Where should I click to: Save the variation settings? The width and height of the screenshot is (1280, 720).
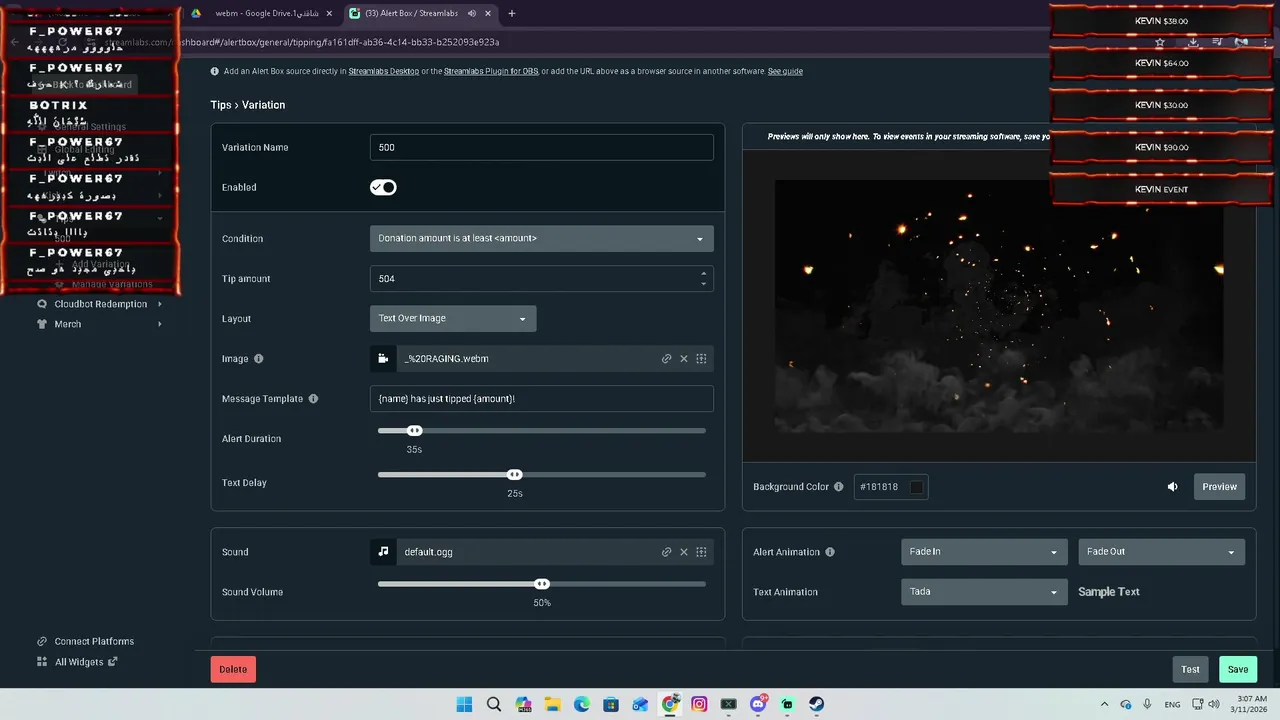coord(1238,670)
